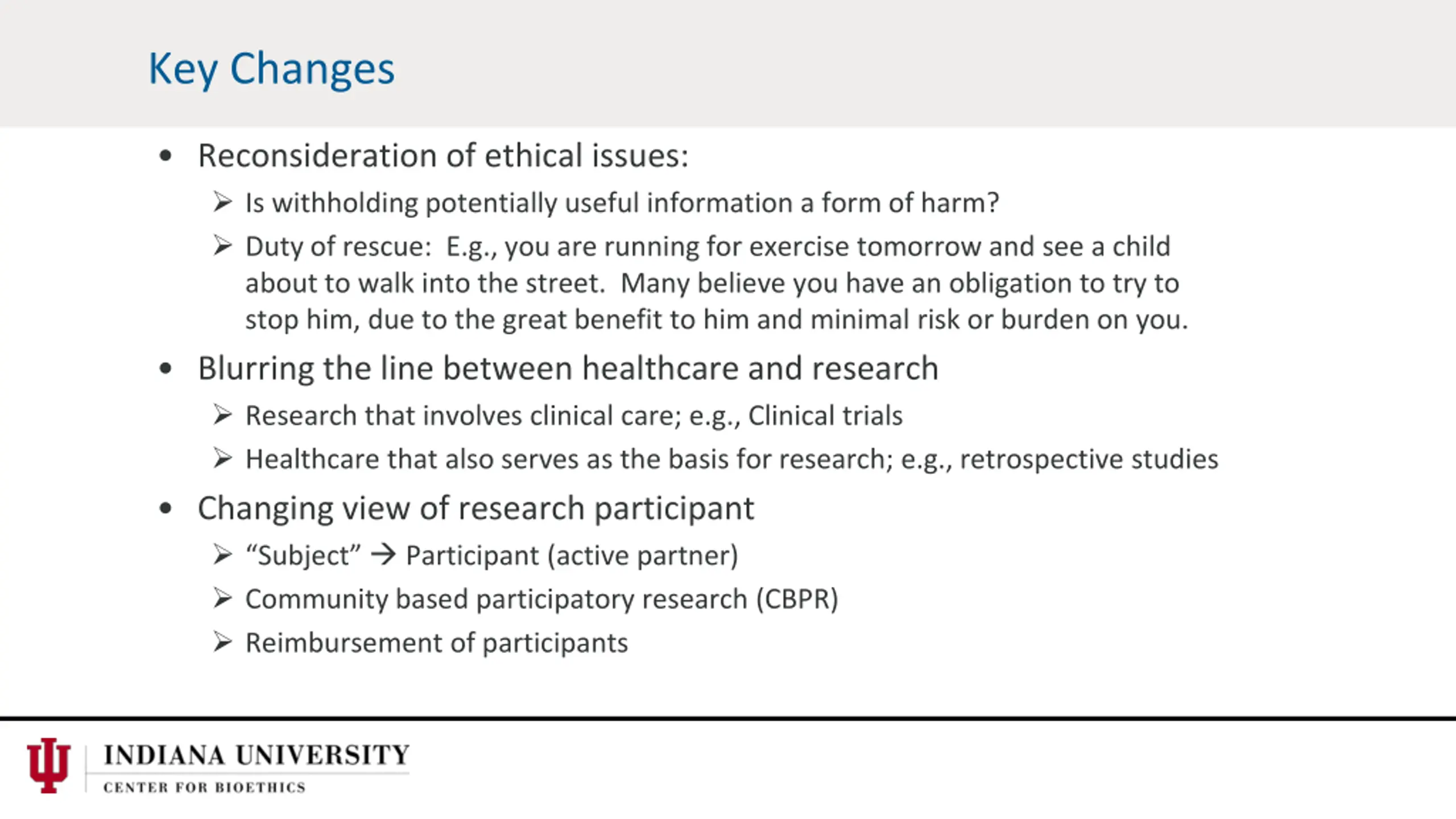
Task: Click the arrow bullet before 'Reimbursement of participants'
Action: (x=223, y=642)
